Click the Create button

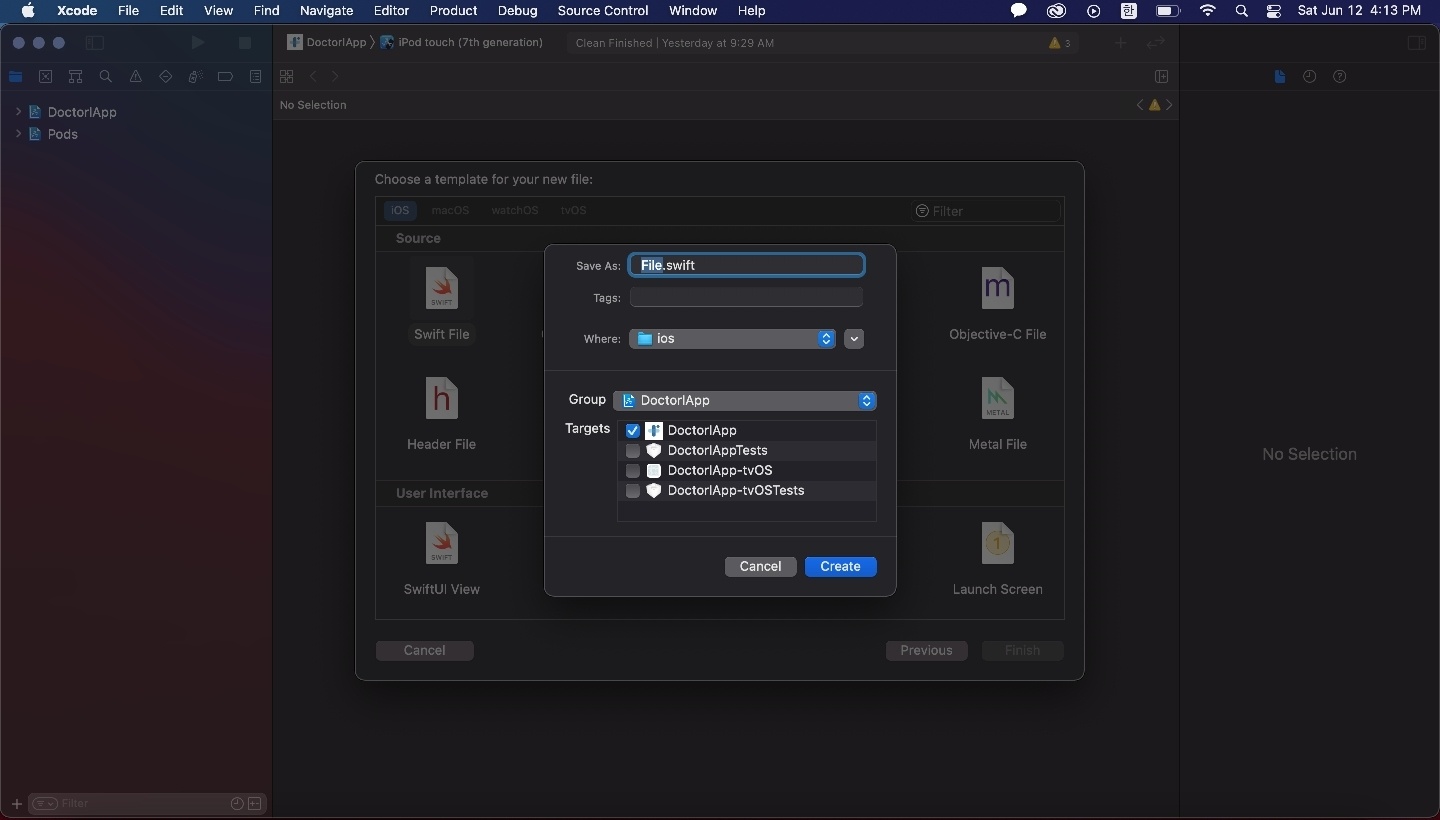point(840,567)
